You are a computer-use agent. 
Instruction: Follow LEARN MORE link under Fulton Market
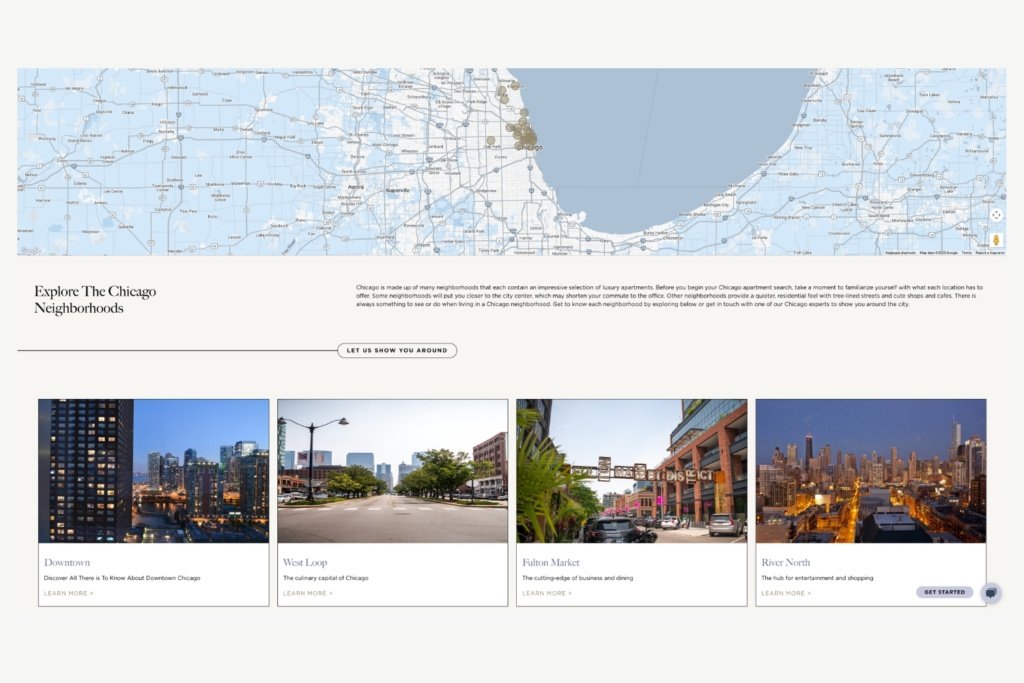pyautogui.click(x=547, y=594)
